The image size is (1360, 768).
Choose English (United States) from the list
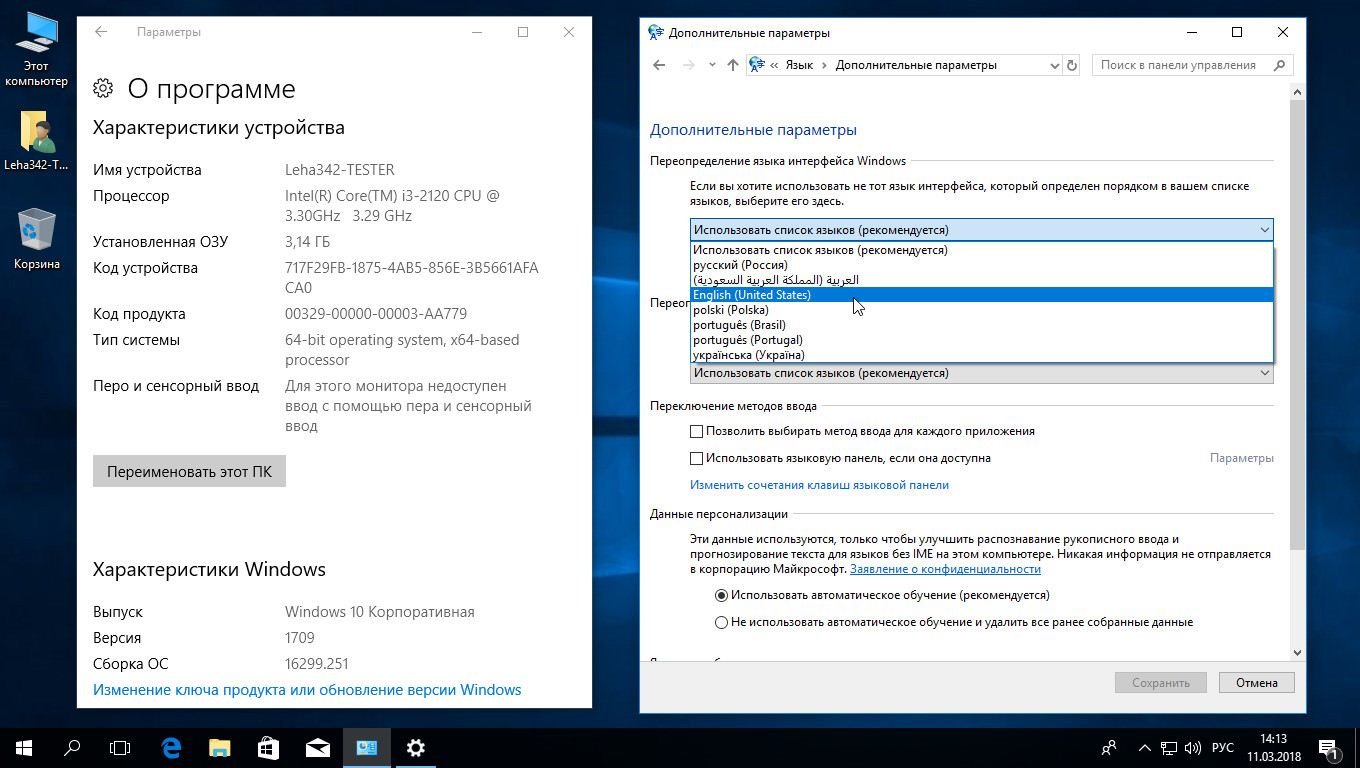coord(752,295)
